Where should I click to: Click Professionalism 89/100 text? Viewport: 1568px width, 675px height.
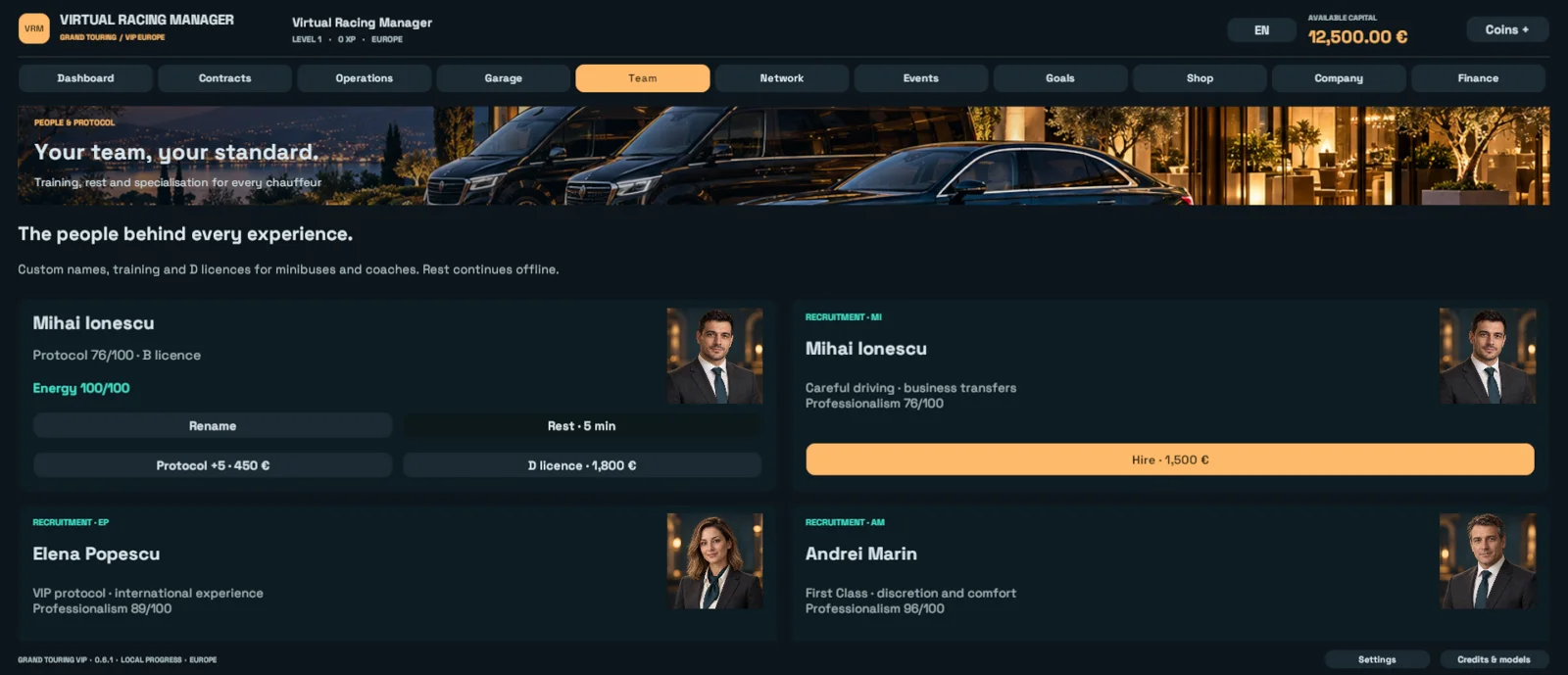point(102,609)
